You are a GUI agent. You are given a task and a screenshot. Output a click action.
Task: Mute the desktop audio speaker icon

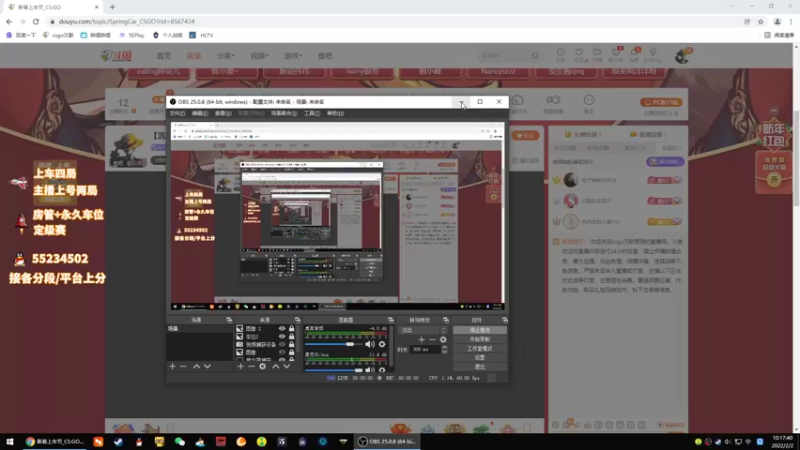[x=369, y=344]
